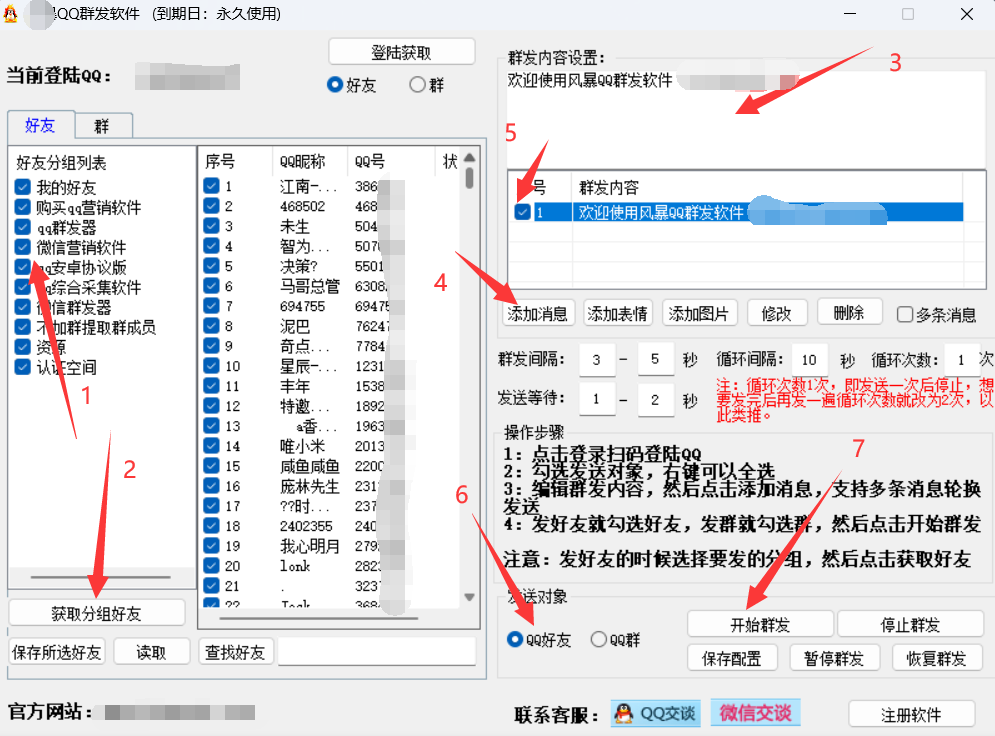The height and width of the screenshot is (736, 995).
Task: Toggle the 微信营销软件 group checkbox
Action: pyautogui.click(x=23, y=247)
